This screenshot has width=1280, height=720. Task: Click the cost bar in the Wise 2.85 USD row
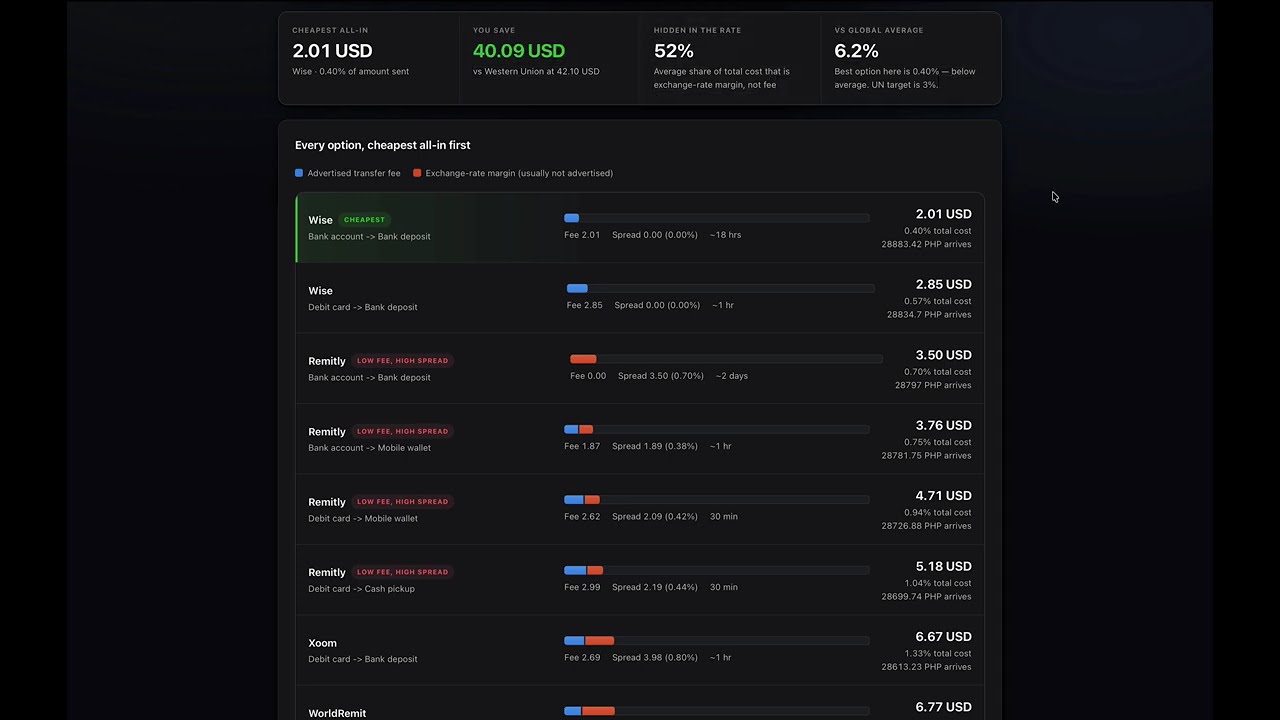(x=721, y=288)
